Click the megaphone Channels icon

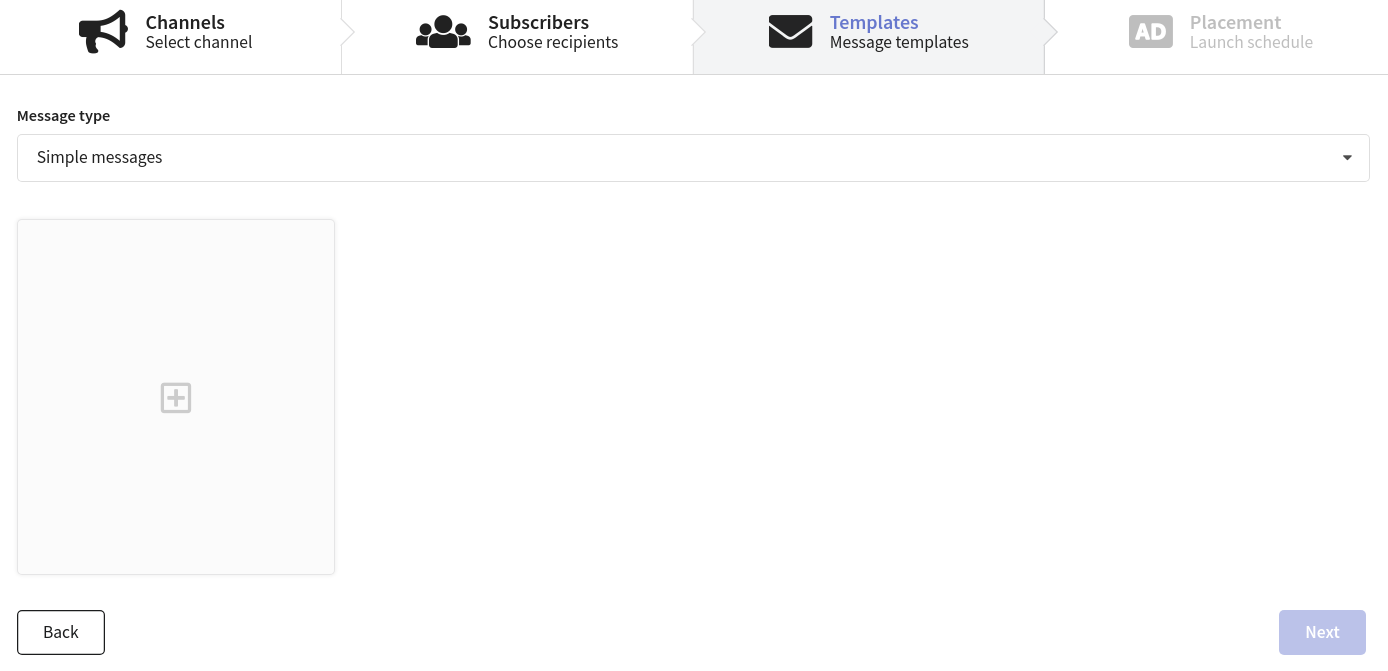(x=103, y=32)
